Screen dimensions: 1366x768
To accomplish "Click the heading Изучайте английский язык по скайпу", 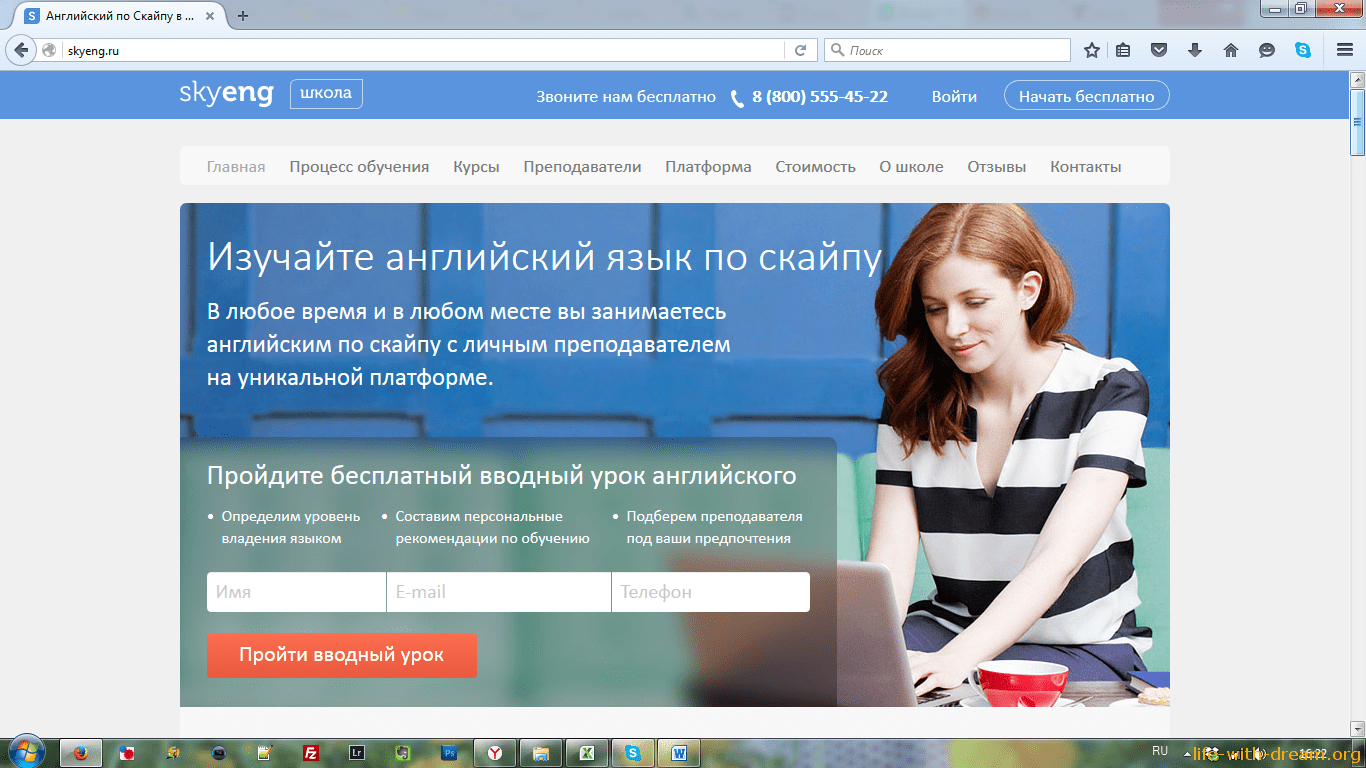I will 544,257.
